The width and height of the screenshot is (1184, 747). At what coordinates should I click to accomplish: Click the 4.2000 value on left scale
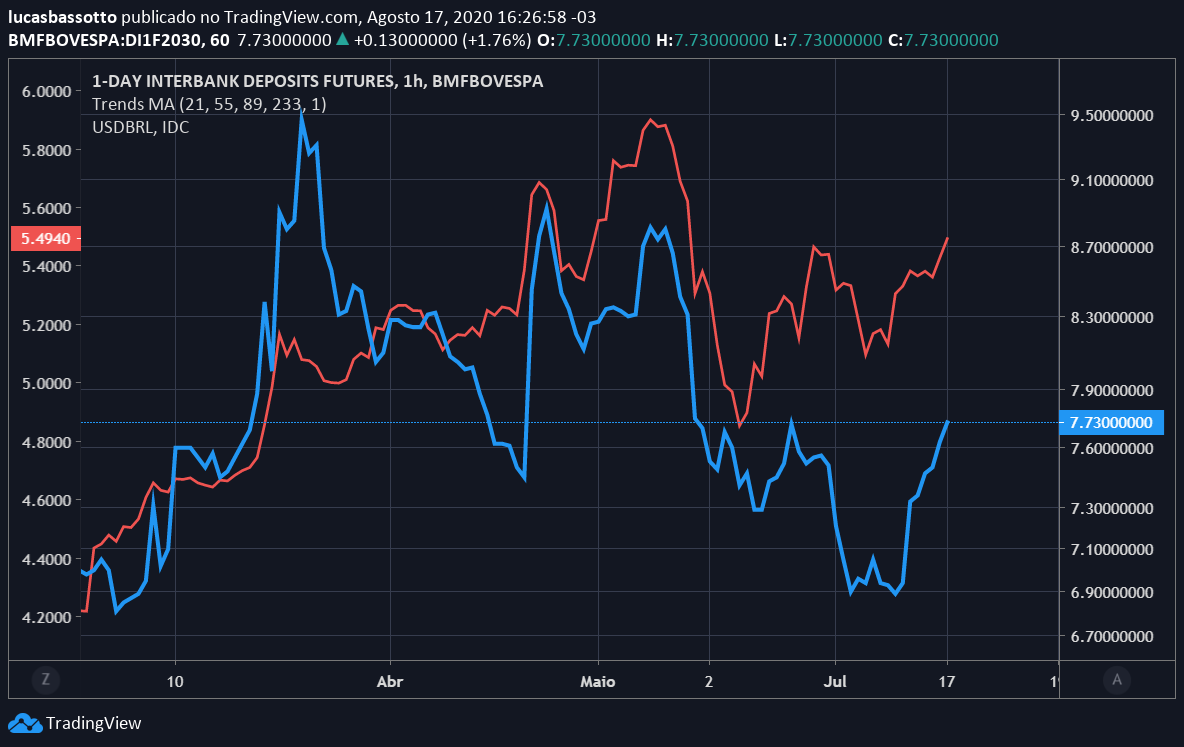point(46,617)
